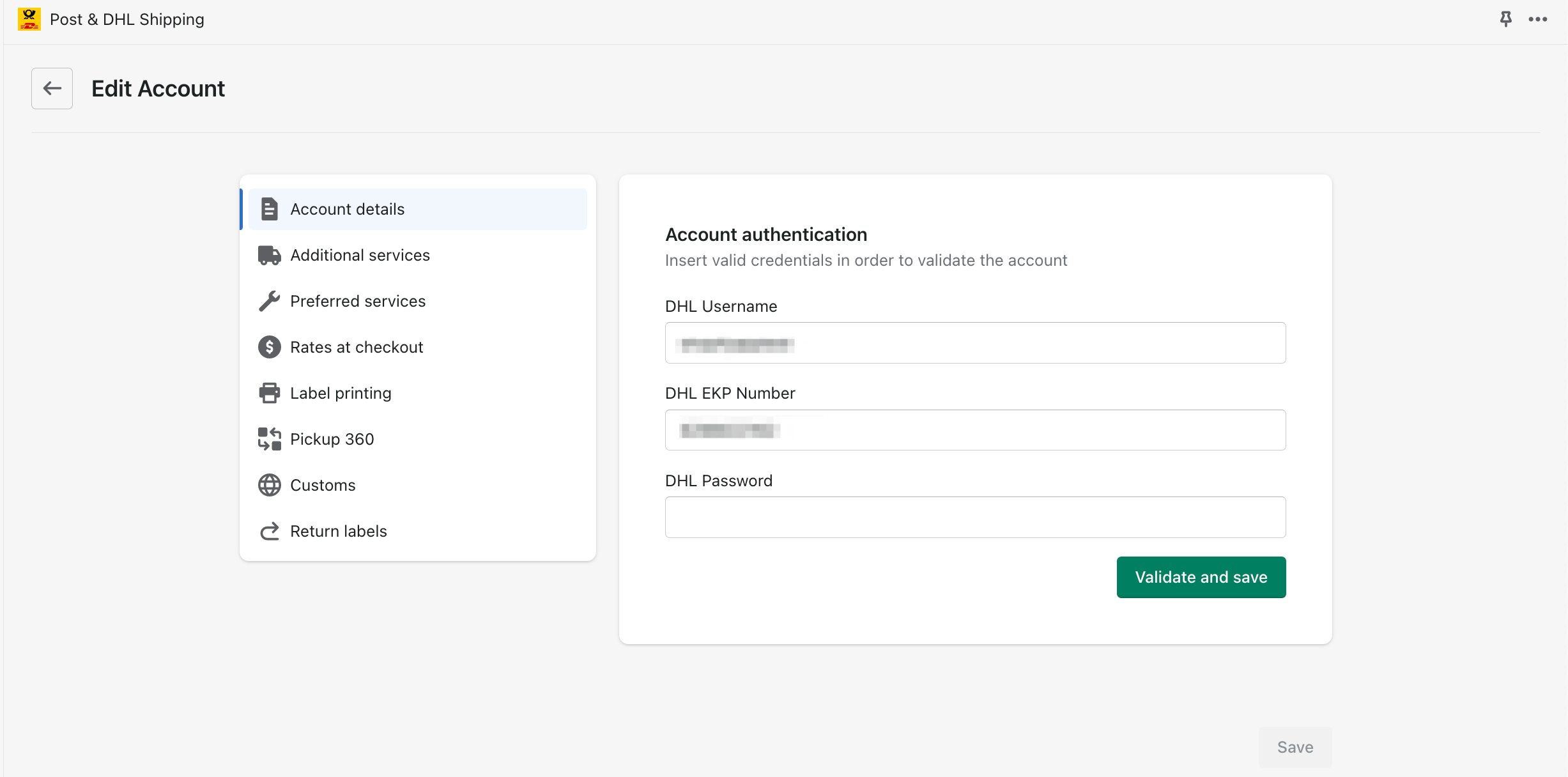Click the Post & DHL Shipping title text
1568x777 pixels.
pos(127,19)
